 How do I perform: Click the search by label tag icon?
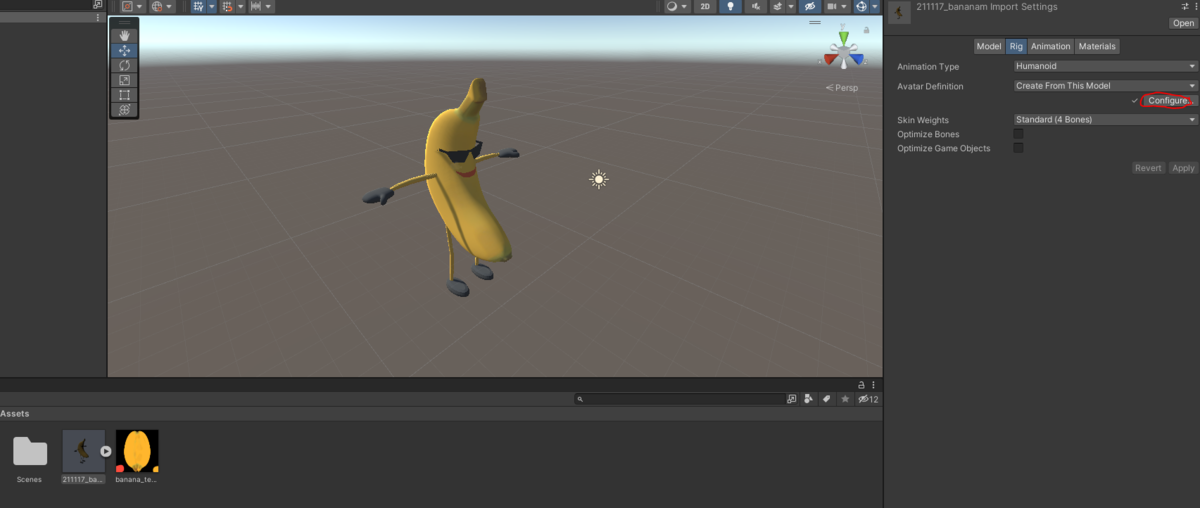click(827, 399)
